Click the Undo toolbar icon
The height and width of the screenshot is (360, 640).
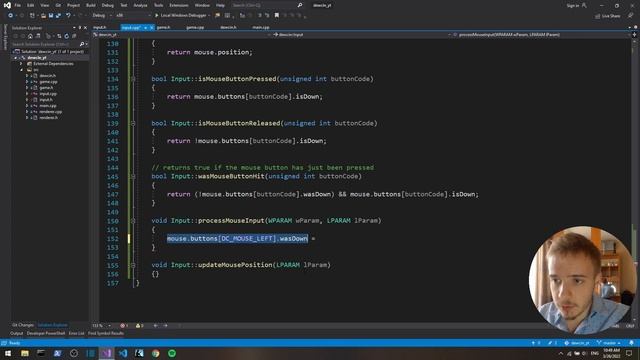pos(68,16)
